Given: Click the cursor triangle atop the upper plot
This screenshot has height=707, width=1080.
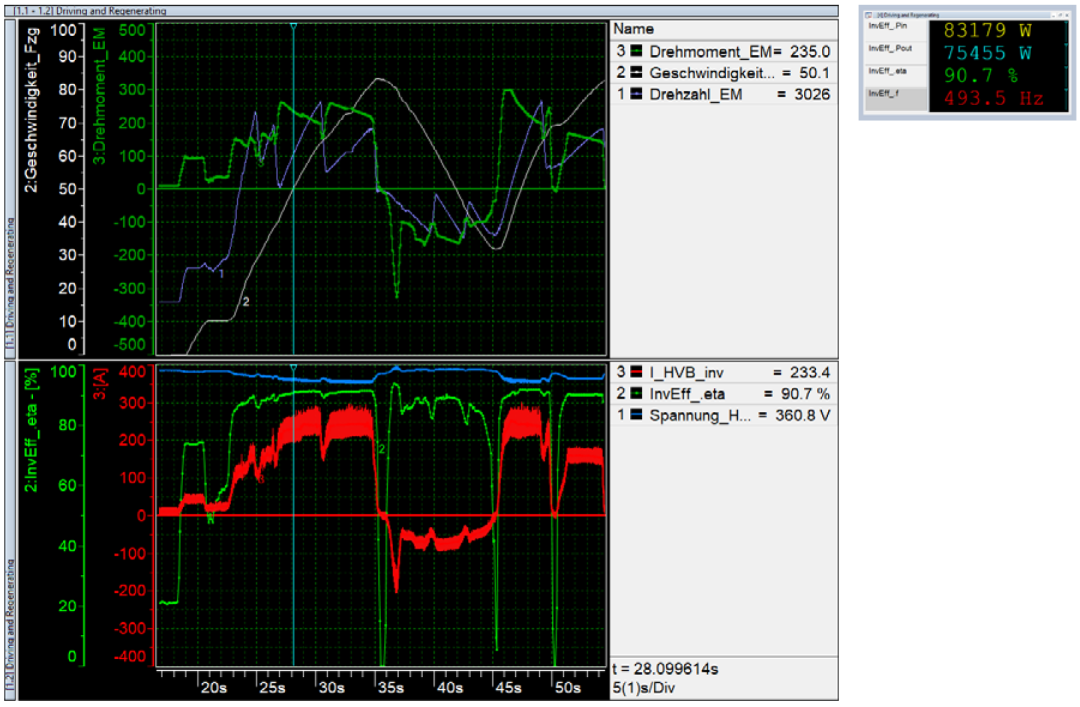Looking at the screenshot, I should tap(293, 27).
